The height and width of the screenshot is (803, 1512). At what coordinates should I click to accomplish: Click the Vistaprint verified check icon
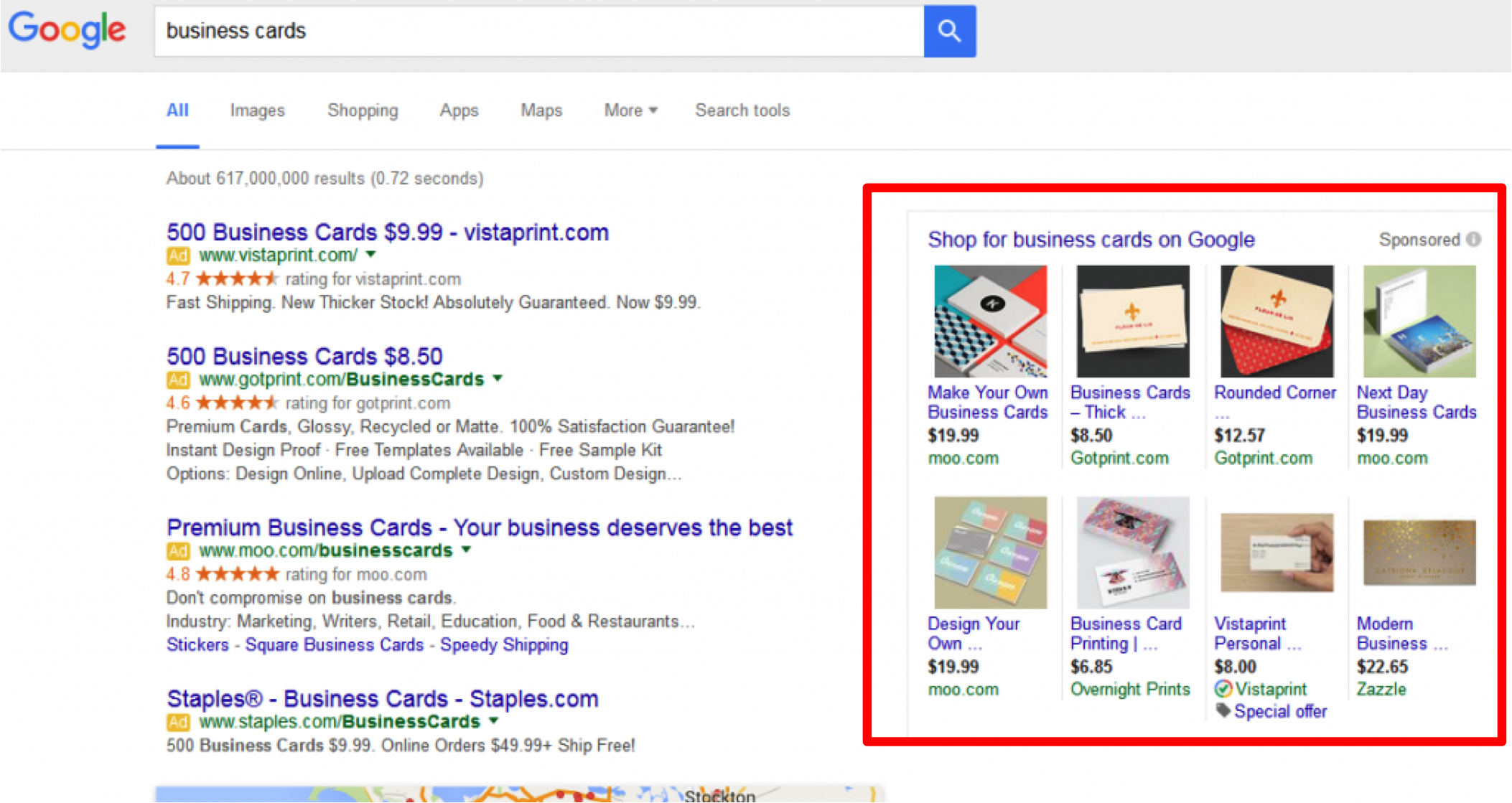pyautogui.click(x=1223, y=689)
